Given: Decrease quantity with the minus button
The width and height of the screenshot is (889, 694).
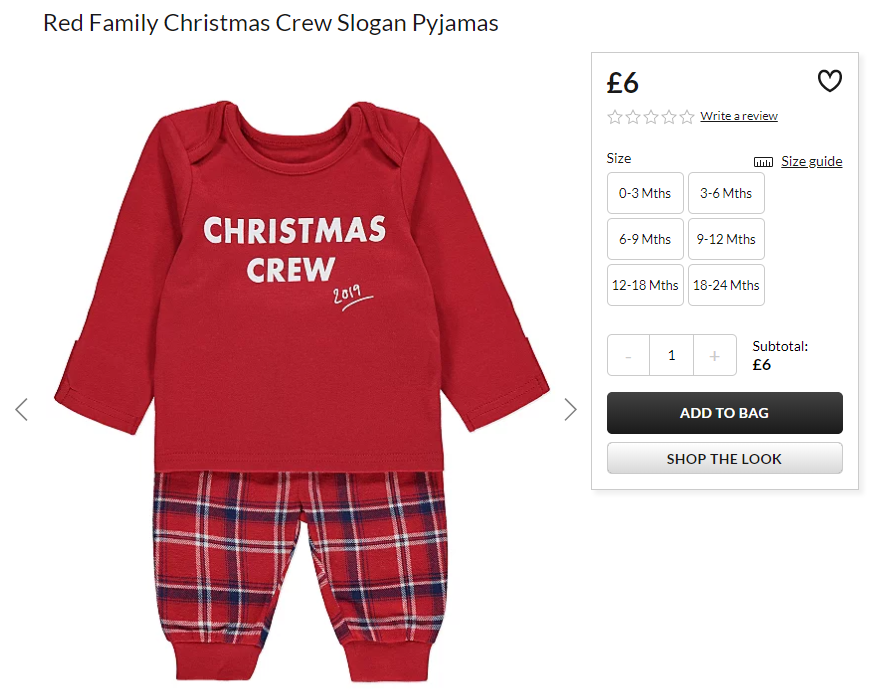Looking at the screenshot, I should coord(628,356).
